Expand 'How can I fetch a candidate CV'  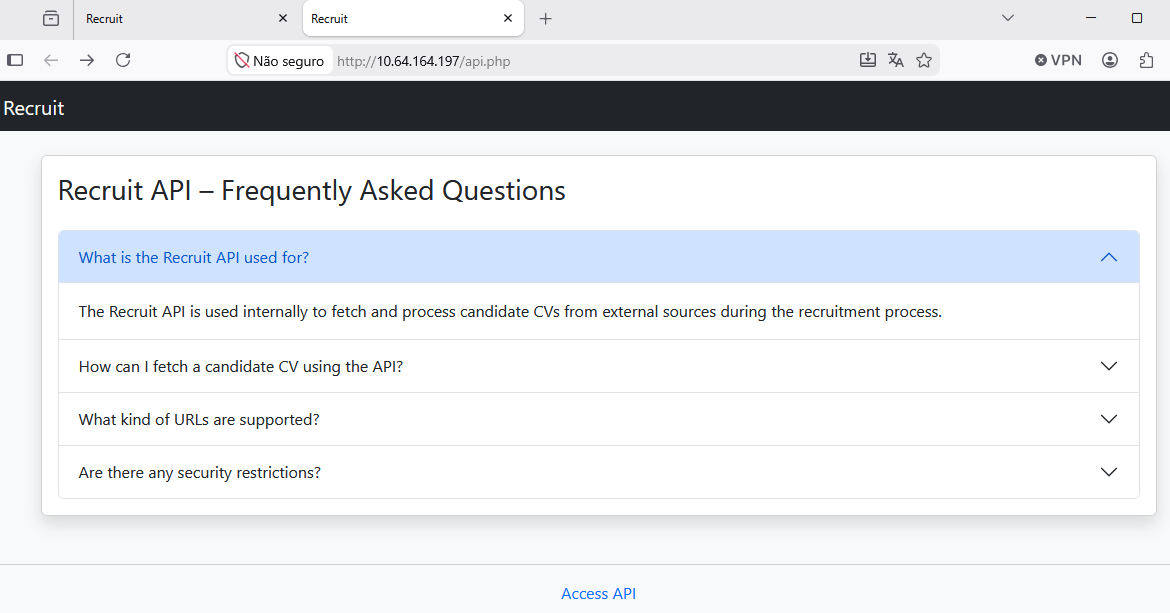point(598,366)
